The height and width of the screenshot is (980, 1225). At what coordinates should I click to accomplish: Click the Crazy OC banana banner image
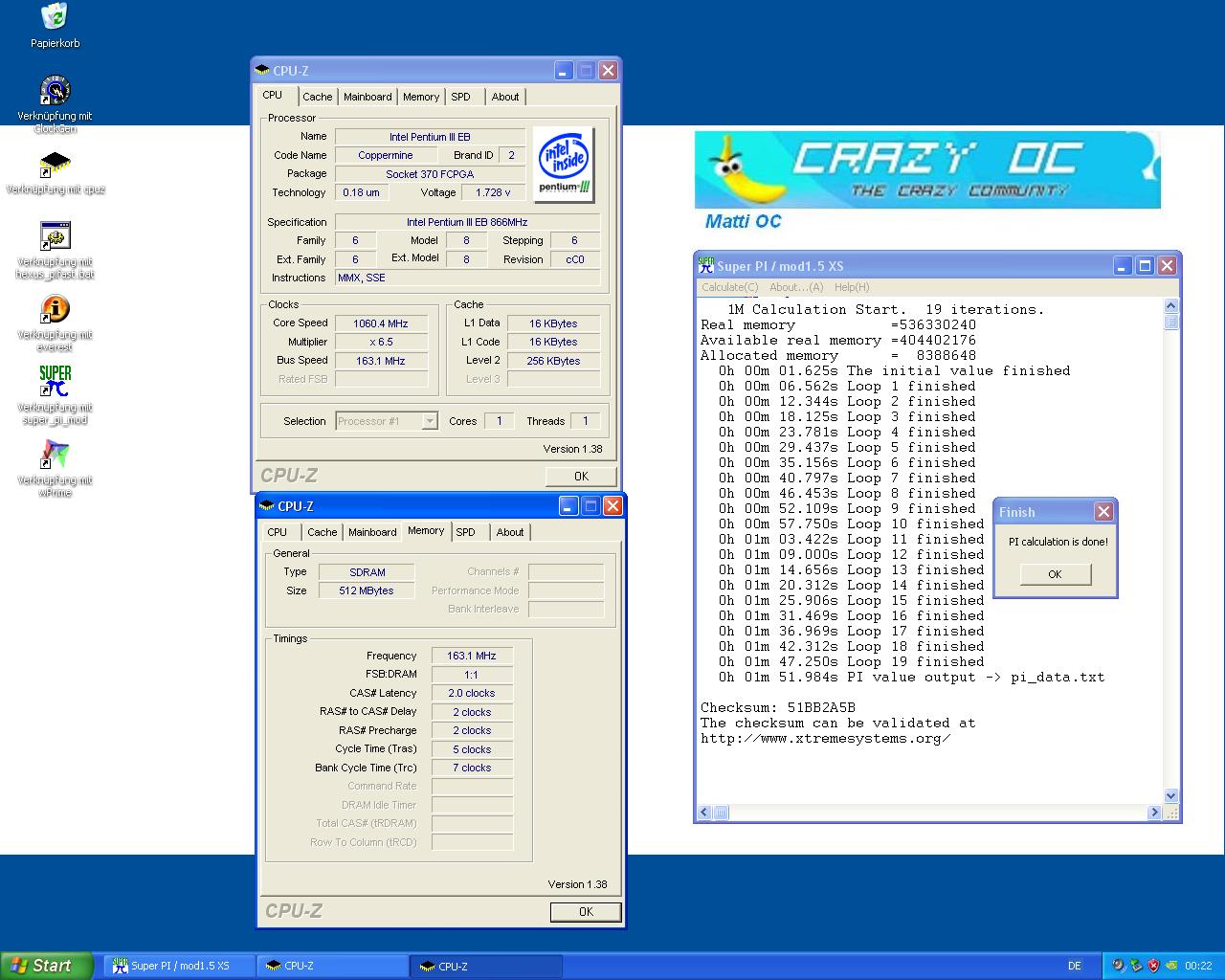927,170
